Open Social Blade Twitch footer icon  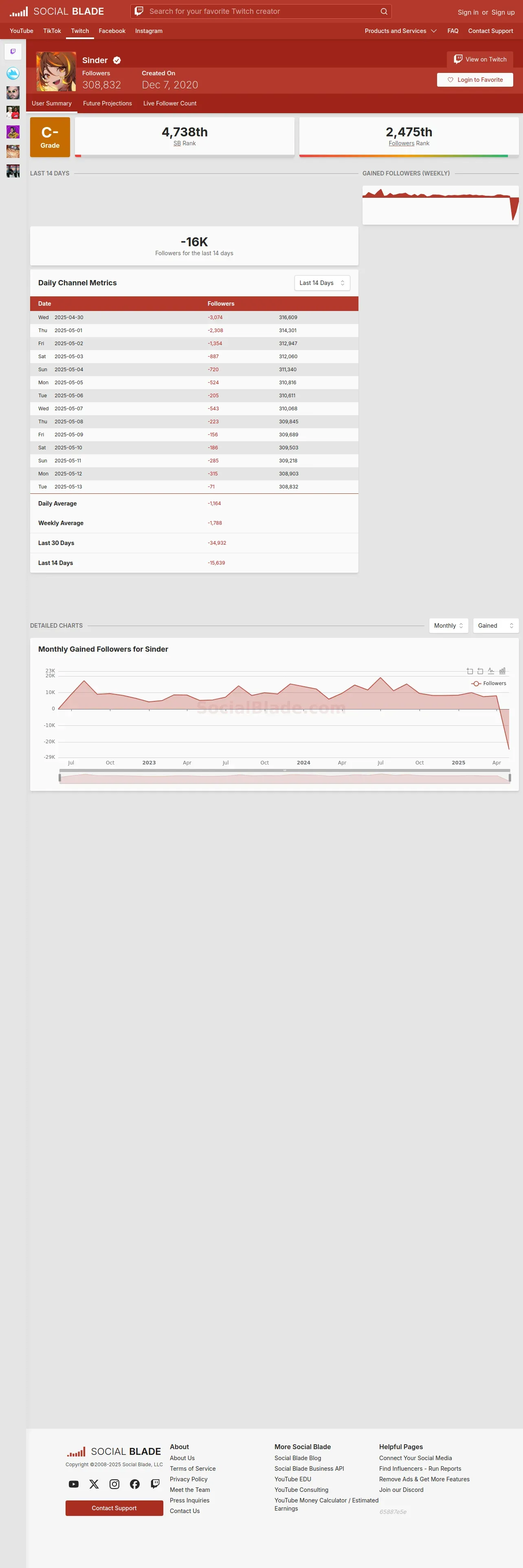(x=155, y=1484)
